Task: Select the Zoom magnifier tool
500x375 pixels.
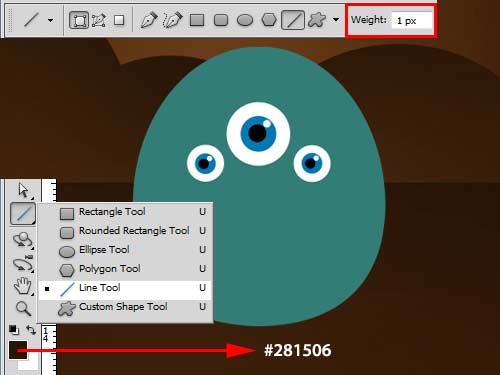Action: point(23,308)
